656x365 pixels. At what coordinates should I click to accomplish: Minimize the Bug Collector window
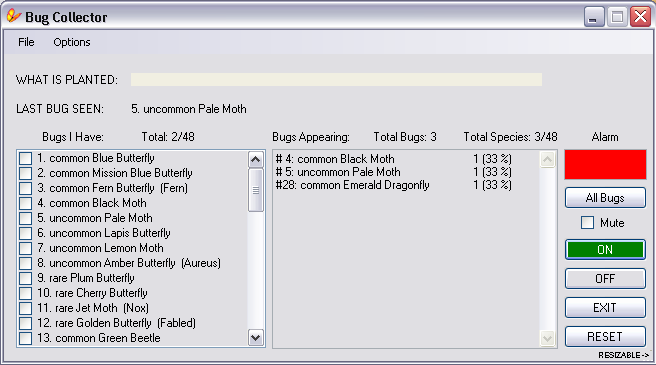(594, 17)
